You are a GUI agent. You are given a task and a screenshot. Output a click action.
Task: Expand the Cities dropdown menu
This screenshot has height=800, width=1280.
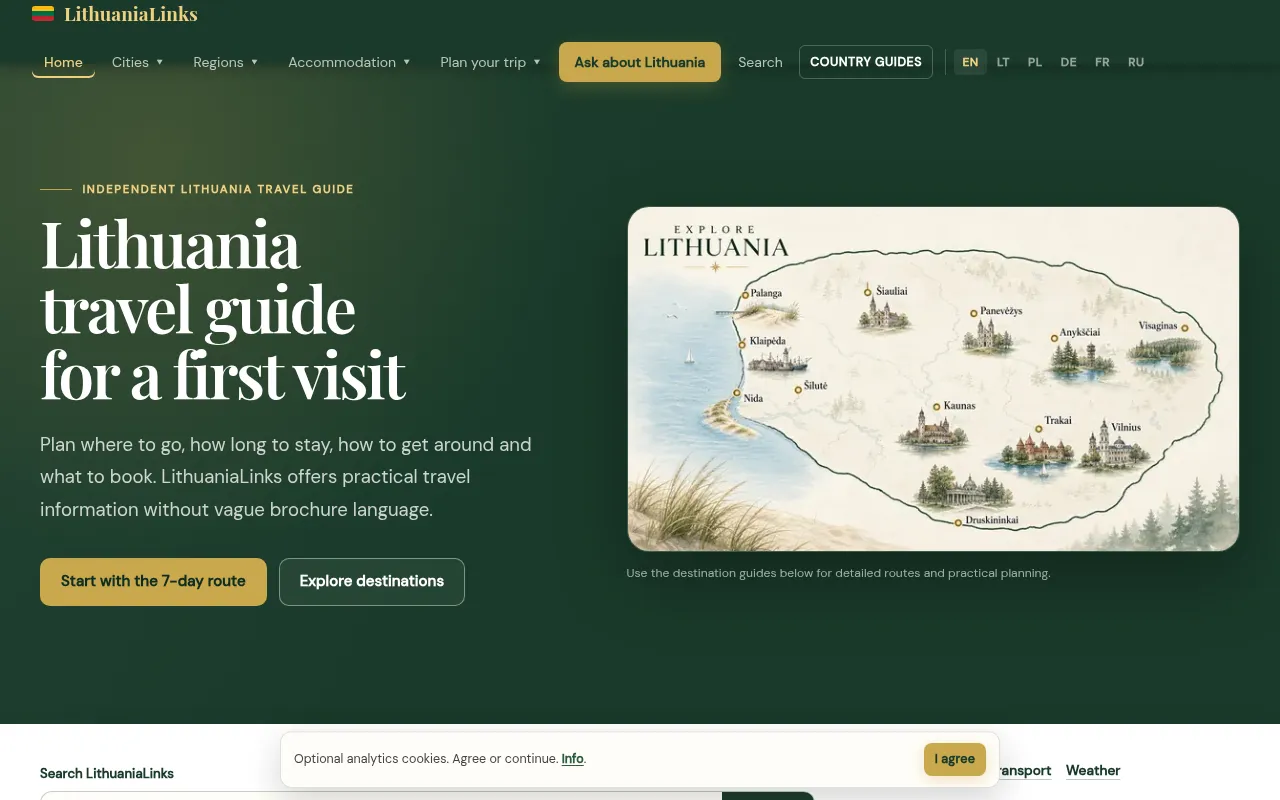click(138, 62)
